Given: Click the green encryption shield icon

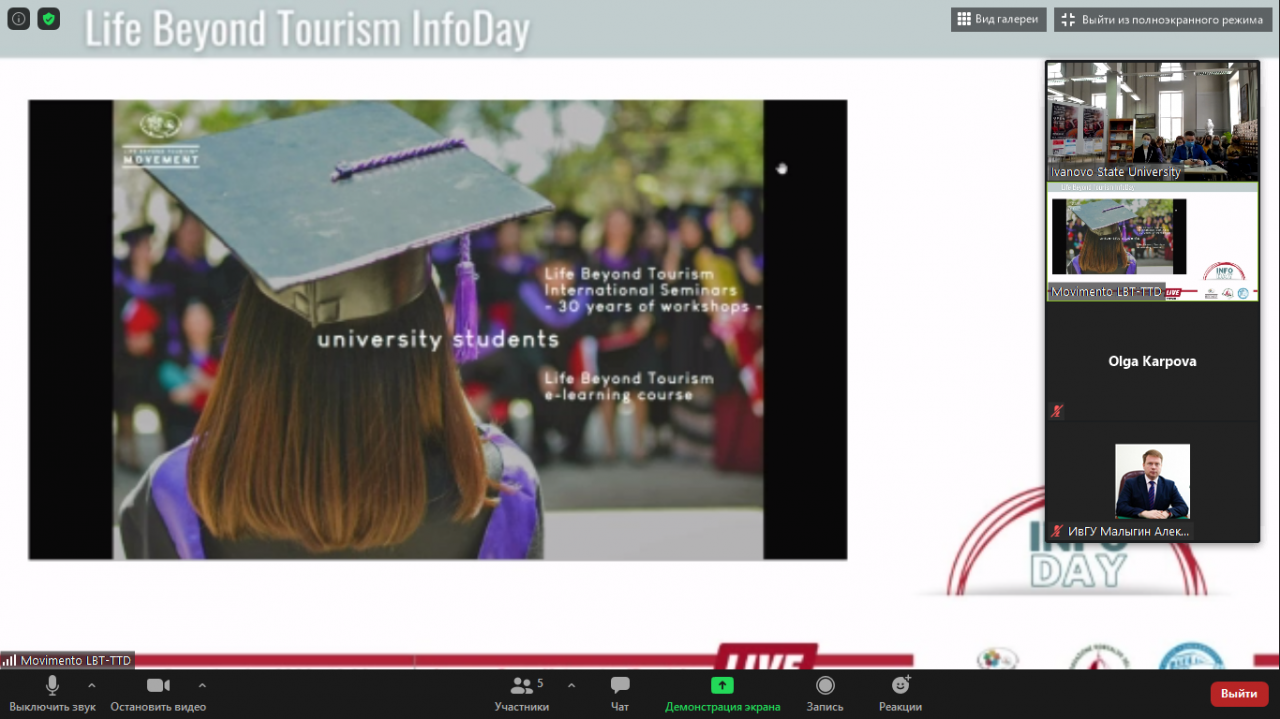Looking at the screenshot, I should tap(49, 19).
